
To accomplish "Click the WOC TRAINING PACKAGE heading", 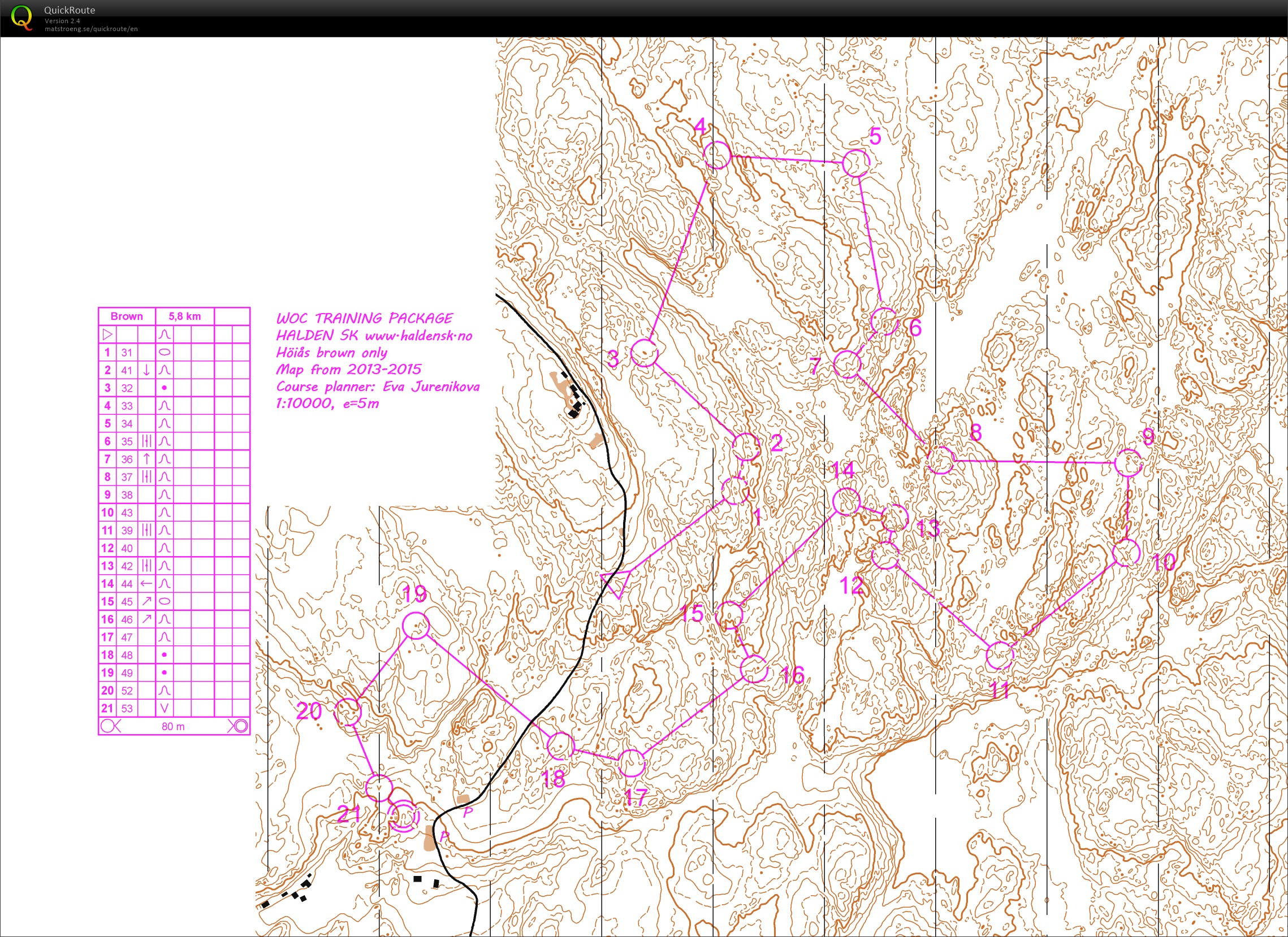I will coord(365,318).
